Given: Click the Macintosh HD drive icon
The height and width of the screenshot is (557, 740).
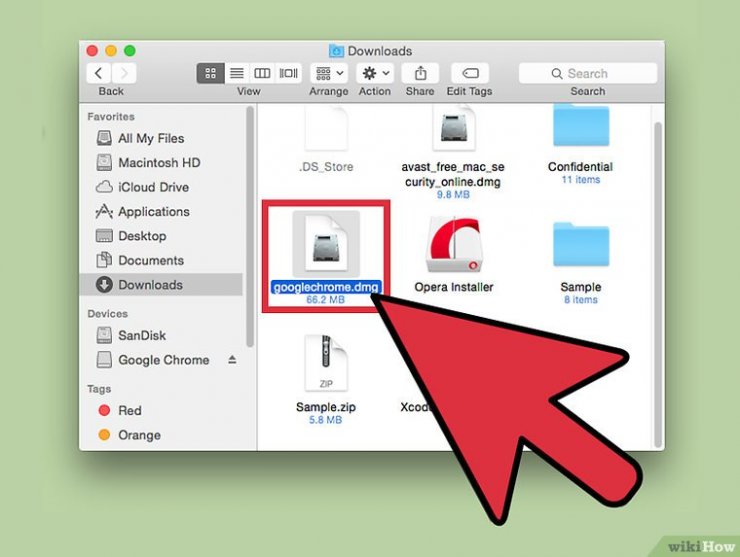Looking at the screenshot, I should (x=104, y=162).
